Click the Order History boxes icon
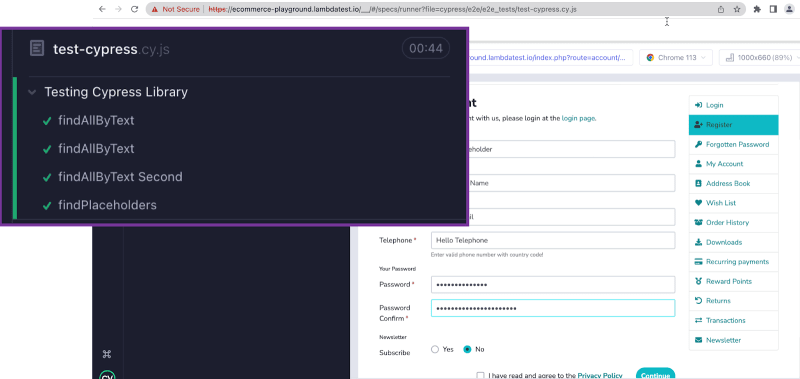 698,222
